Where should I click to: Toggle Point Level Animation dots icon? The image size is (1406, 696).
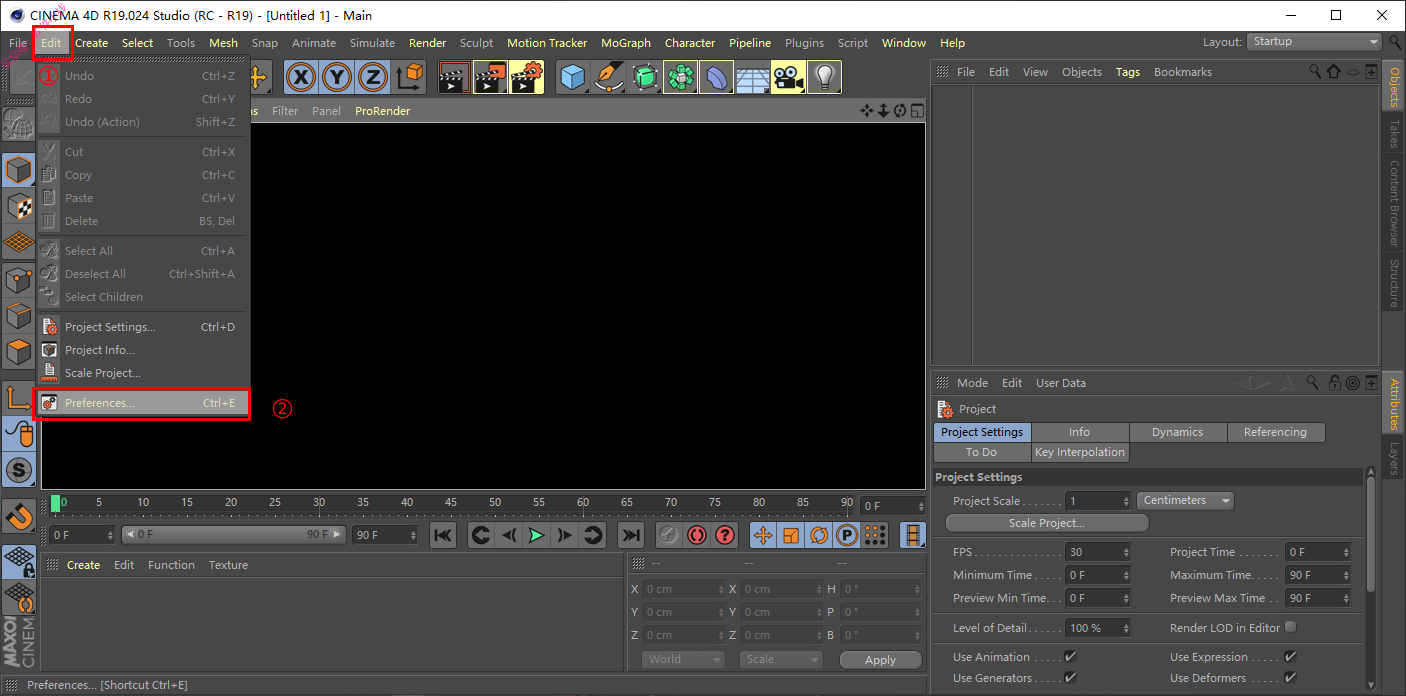(x=875, y=535)
